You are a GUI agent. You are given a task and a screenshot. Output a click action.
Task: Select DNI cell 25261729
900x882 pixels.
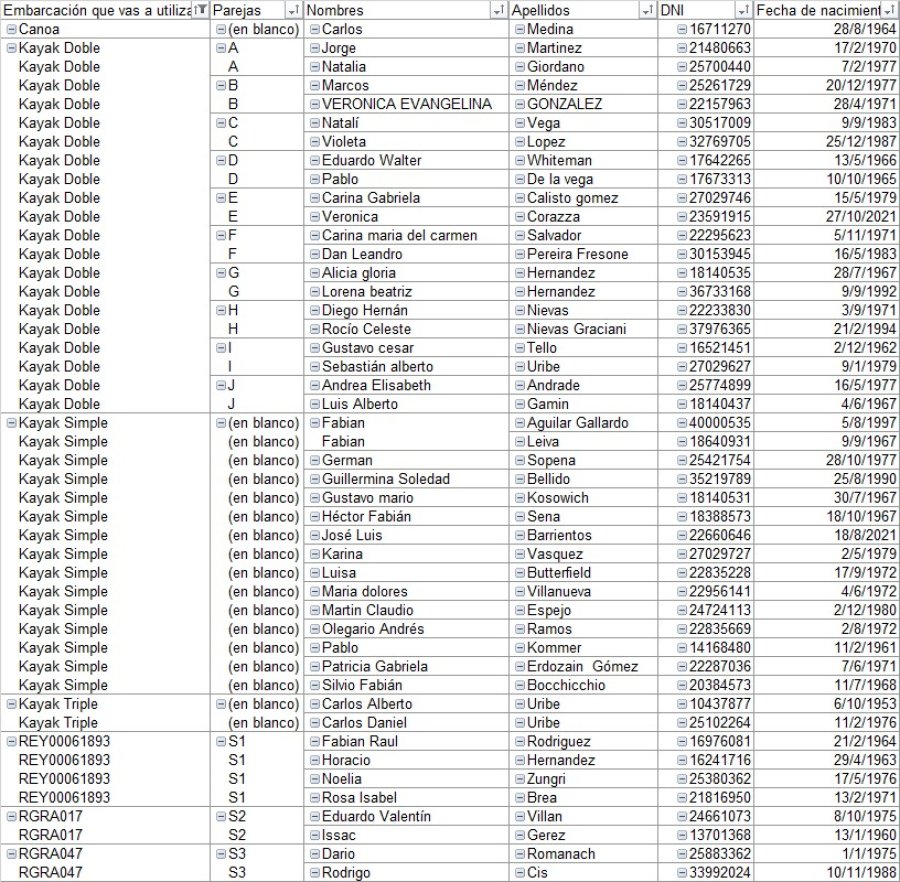706,86
